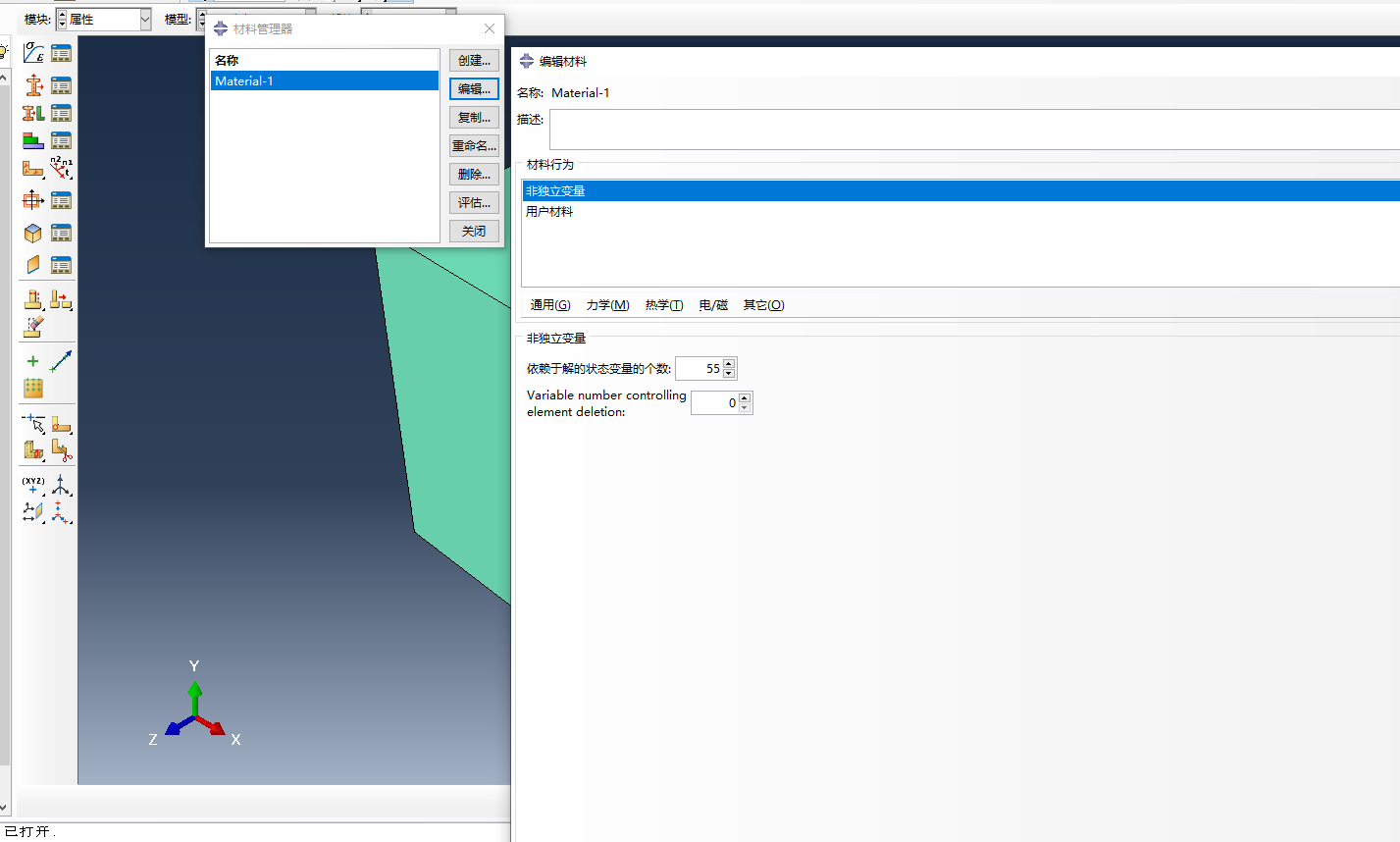
Task: Open the 力学(M) menu in the material editor
Action: point(607,305)
